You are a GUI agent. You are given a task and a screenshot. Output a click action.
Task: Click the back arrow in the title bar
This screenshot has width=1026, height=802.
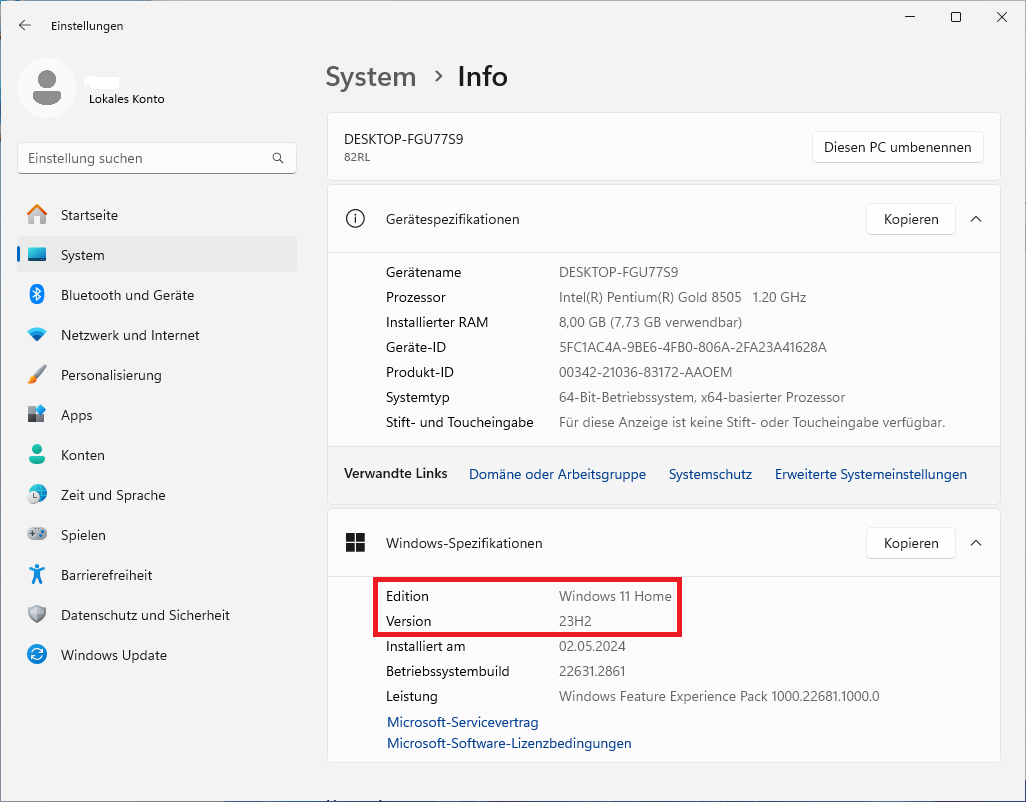(x=25, y=25)
